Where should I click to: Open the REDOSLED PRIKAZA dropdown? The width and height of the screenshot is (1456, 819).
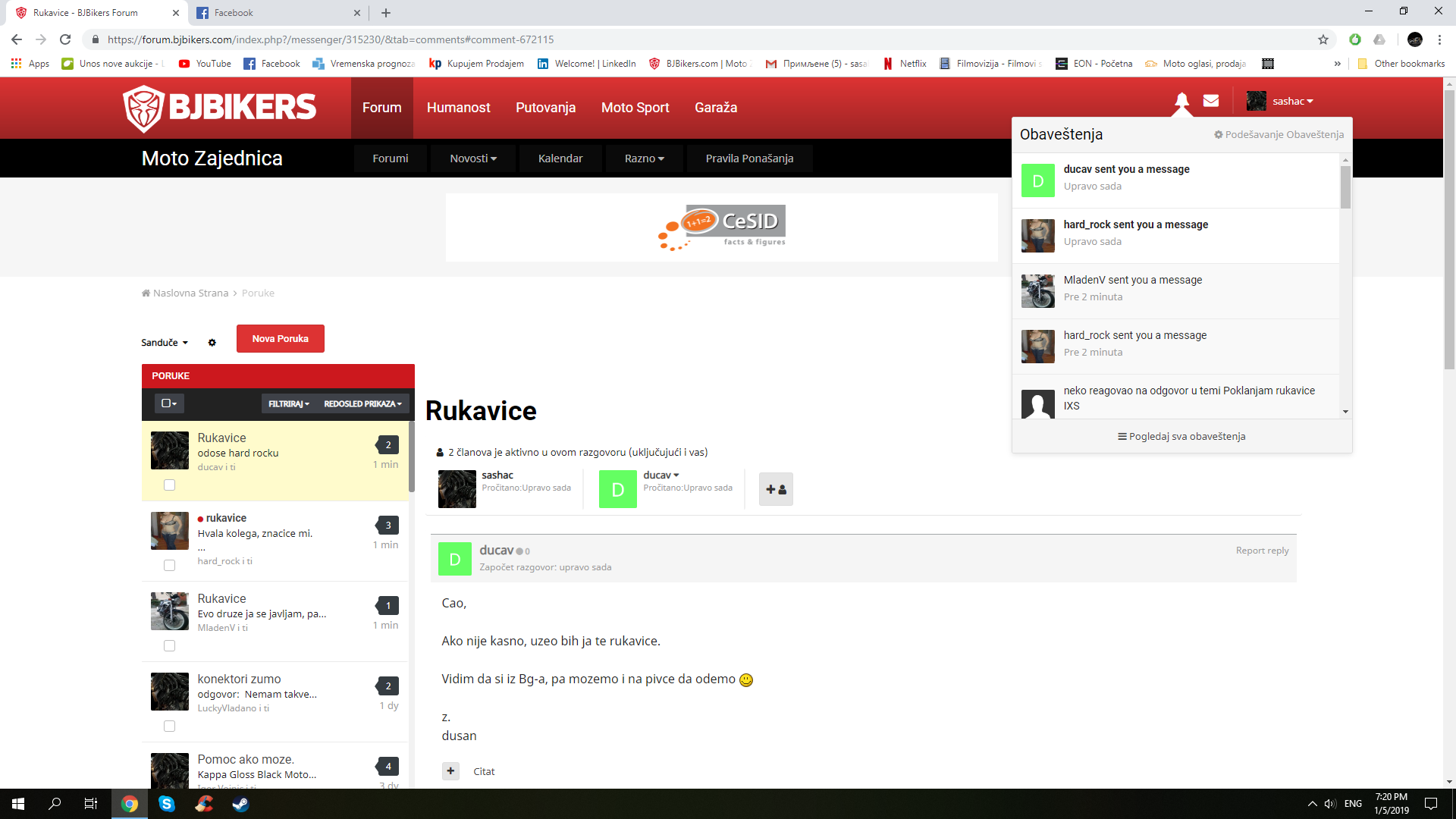click(363, 403)
